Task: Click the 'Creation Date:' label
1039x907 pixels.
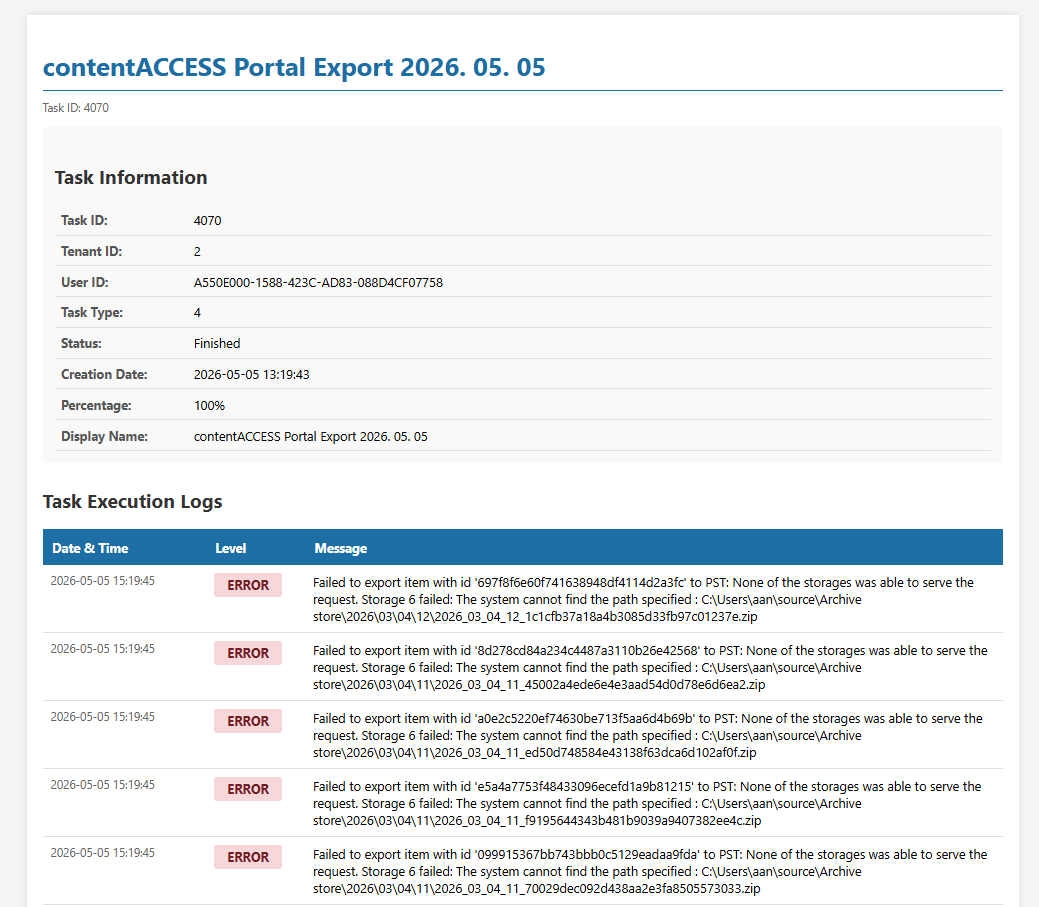Action: pos(104,375)
